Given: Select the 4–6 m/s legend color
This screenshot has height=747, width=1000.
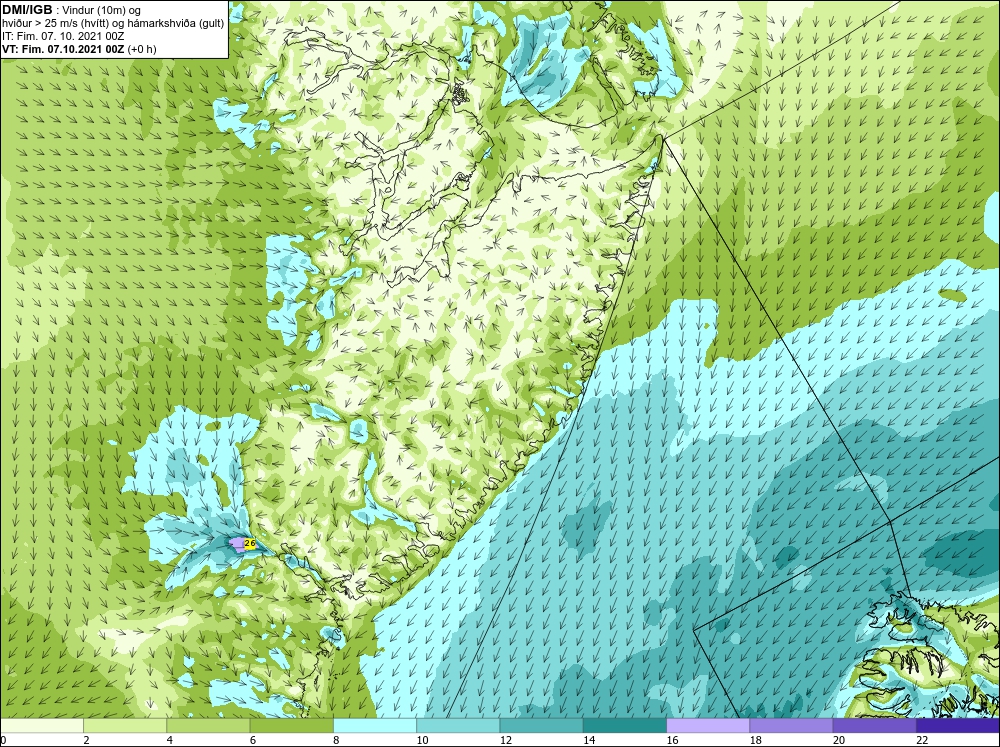Looking at the screenshot, I should pyautogui.click(x=208, y=726).
